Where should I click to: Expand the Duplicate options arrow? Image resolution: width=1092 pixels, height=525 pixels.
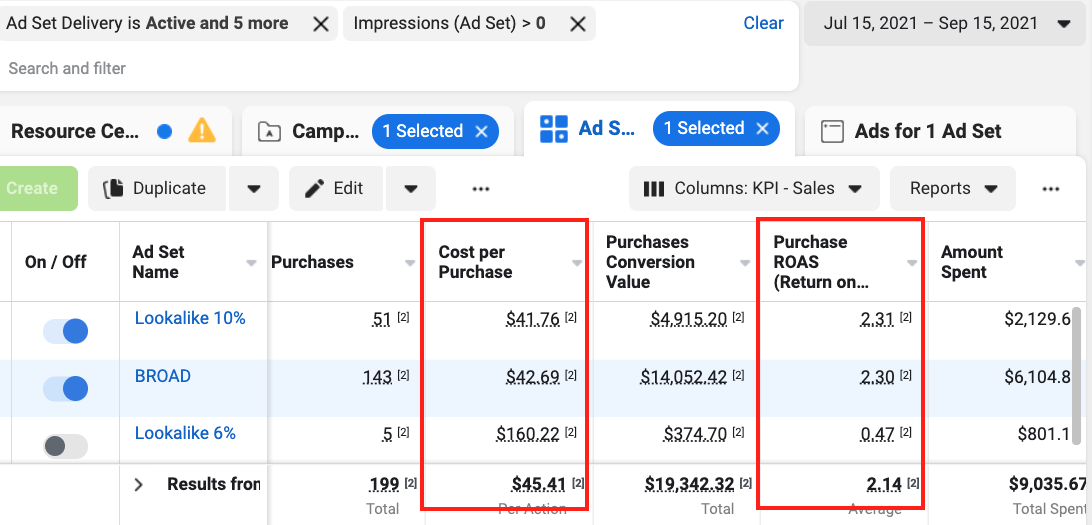254,188
